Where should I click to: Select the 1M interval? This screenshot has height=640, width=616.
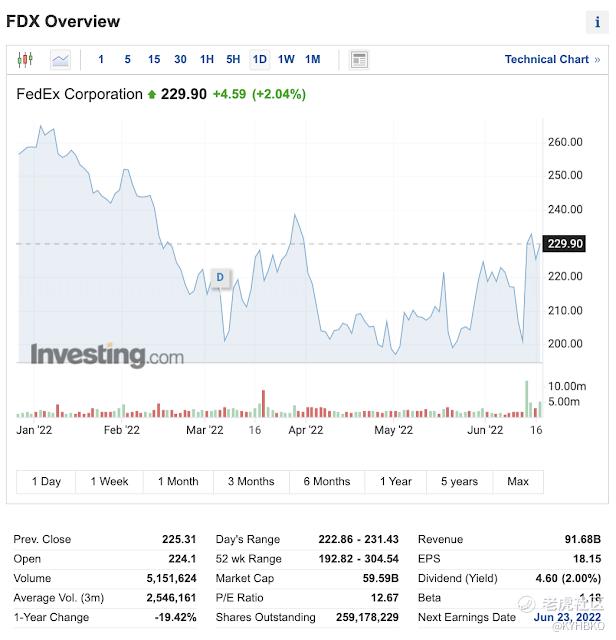click(x=313, y=60)
